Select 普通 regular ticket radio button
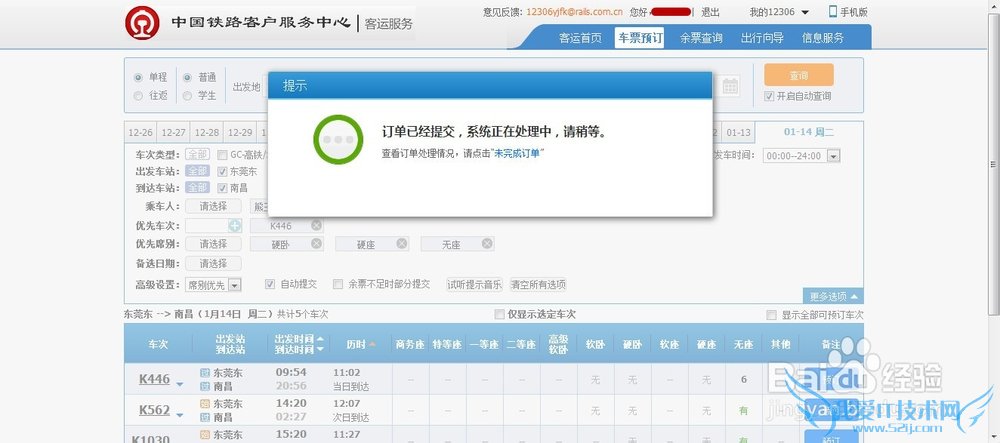 188,77
